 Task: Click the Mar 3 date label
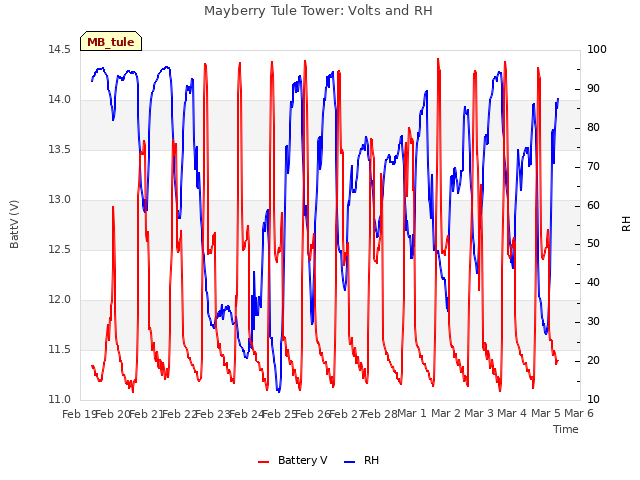click(x=479, y=413)
